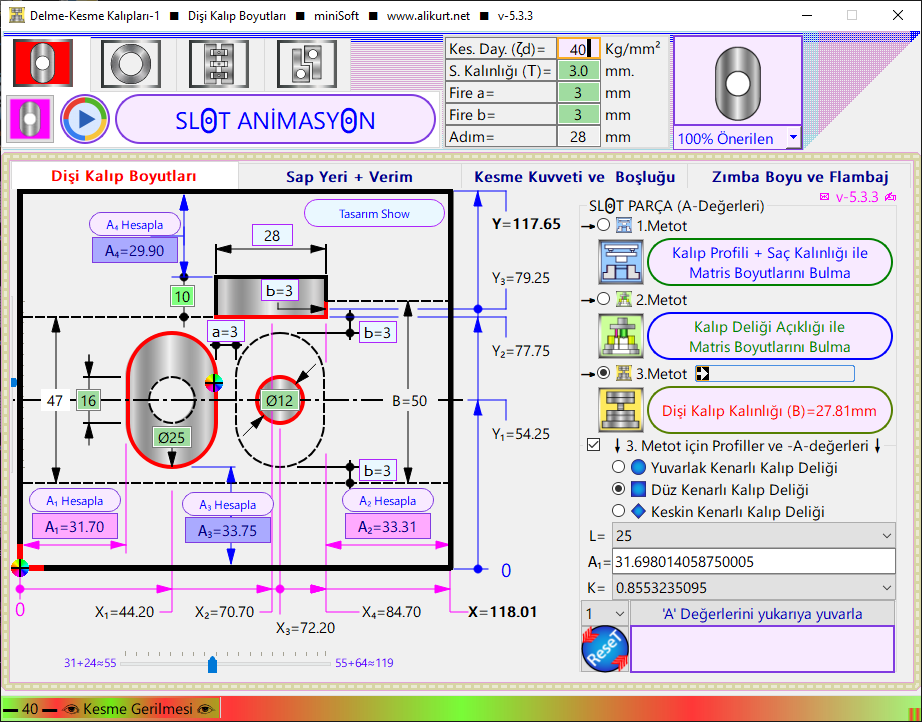Click the Tasarım Show button

374,214
